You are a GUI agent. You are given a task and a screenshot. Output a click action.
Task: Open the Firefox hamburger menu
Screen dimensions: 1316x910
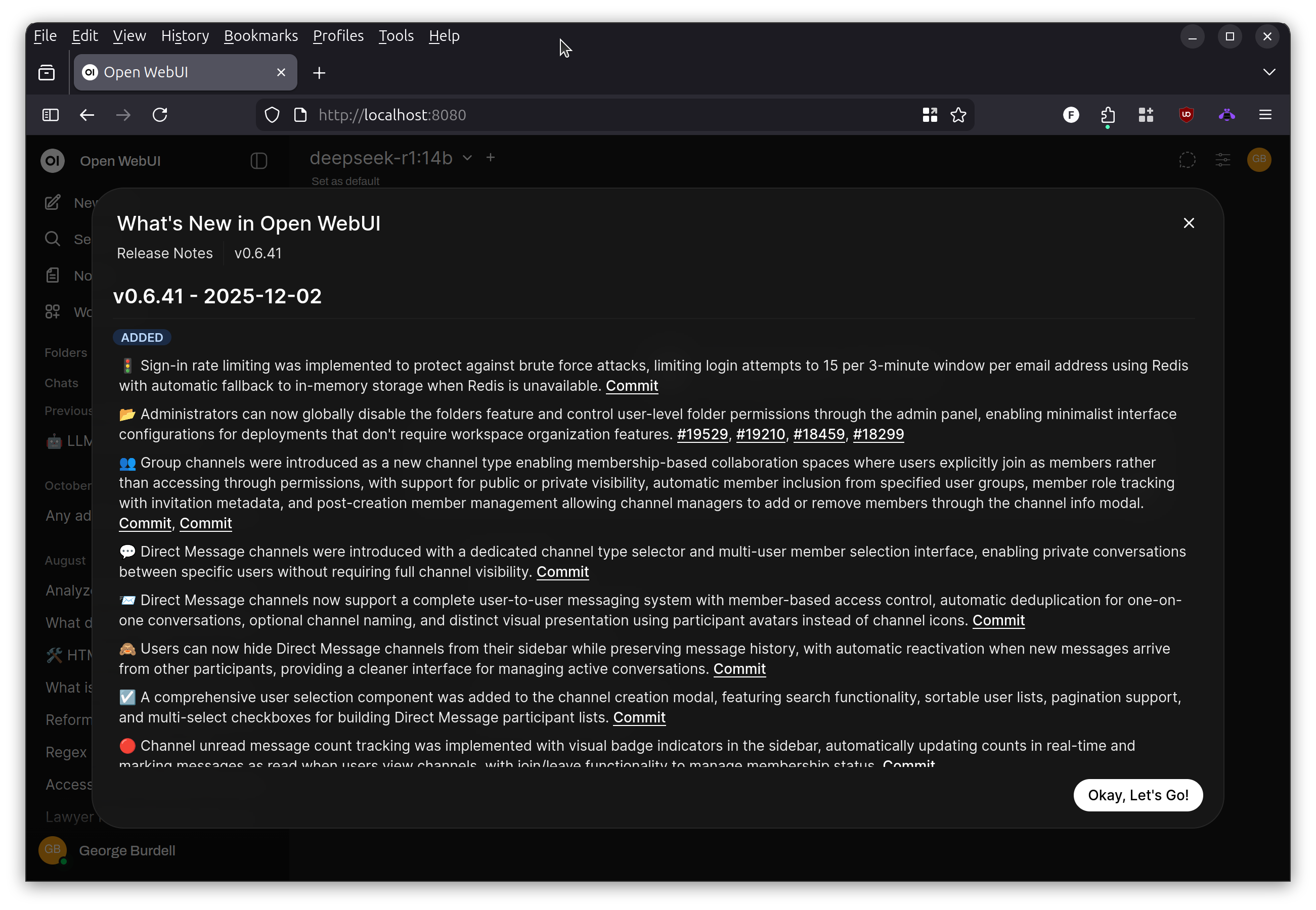tap(1264, 115)
